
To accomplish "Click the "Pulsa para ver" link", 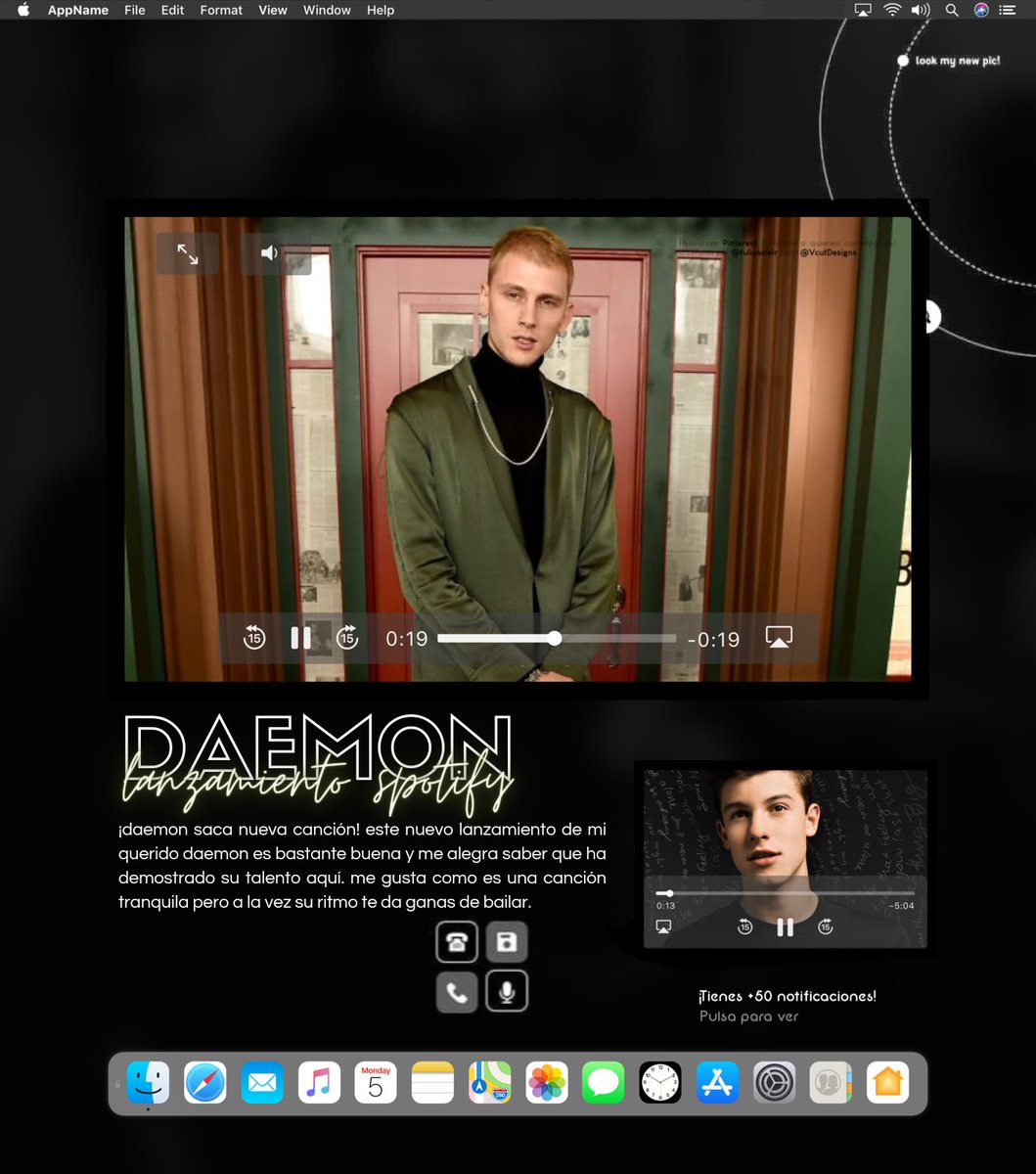I will 749,1016.
